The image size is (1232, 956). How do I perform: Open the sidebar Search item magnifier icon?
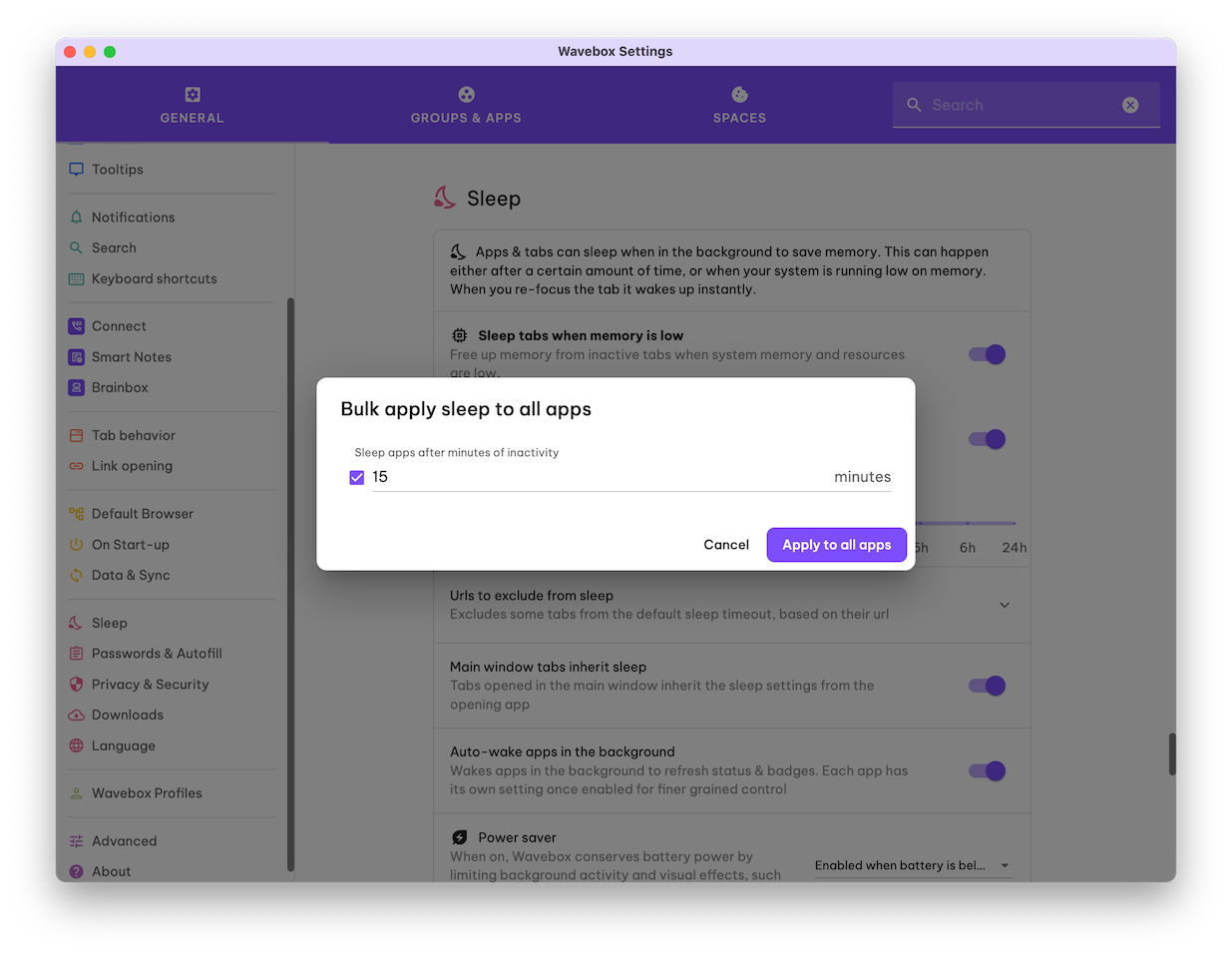76,247
